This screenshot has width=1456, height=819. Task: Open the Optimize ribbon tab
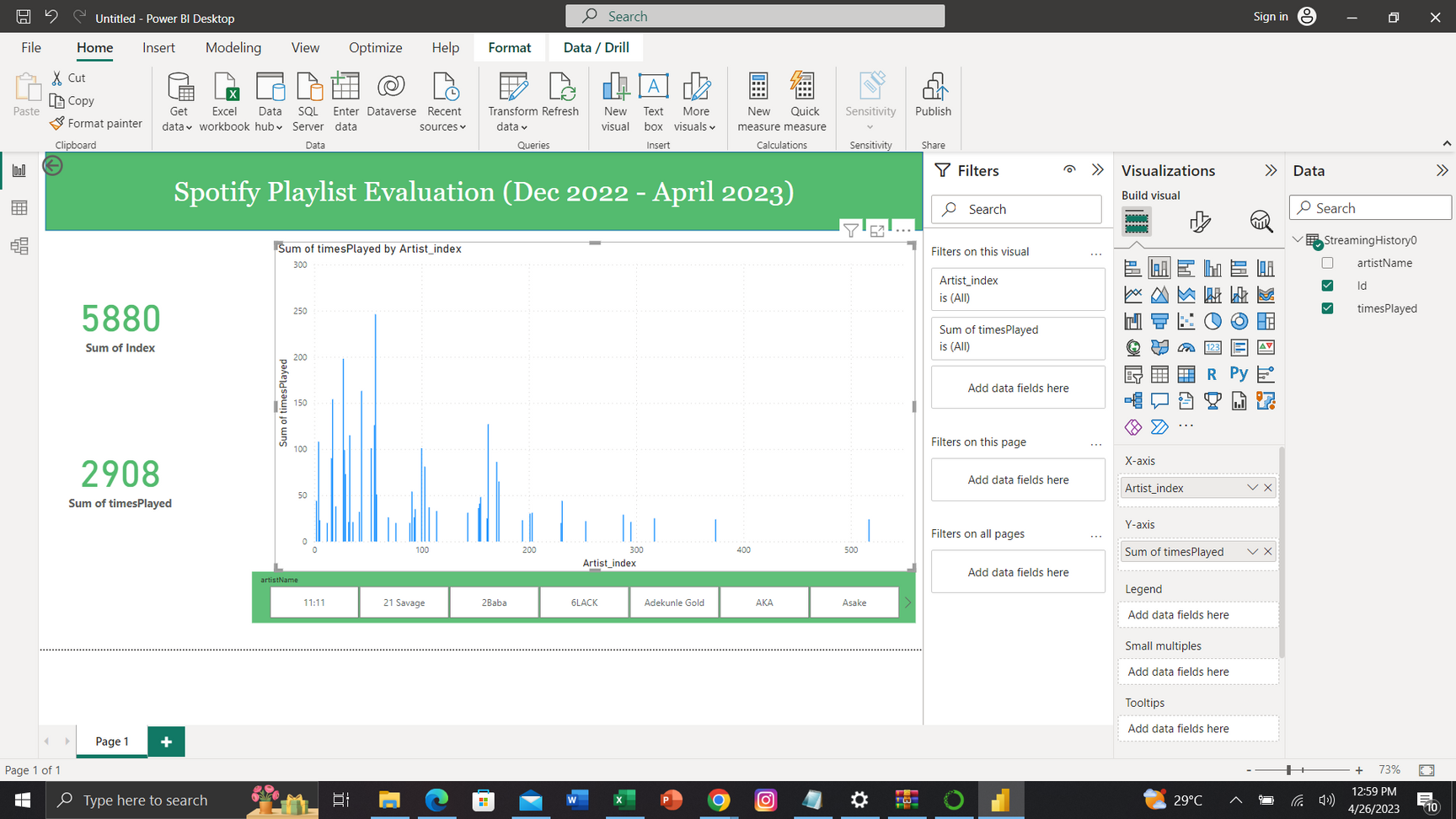(x=376, y=48)
